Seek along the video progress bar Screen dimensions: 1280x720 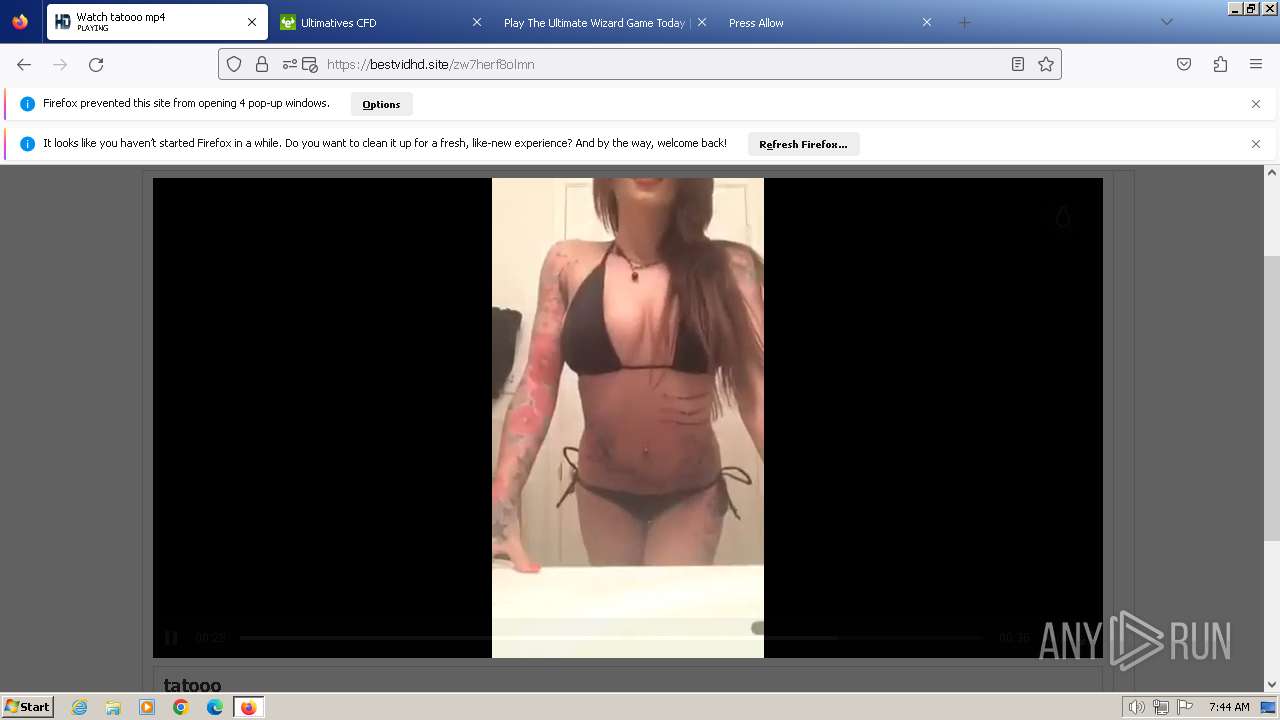[612, 637]
